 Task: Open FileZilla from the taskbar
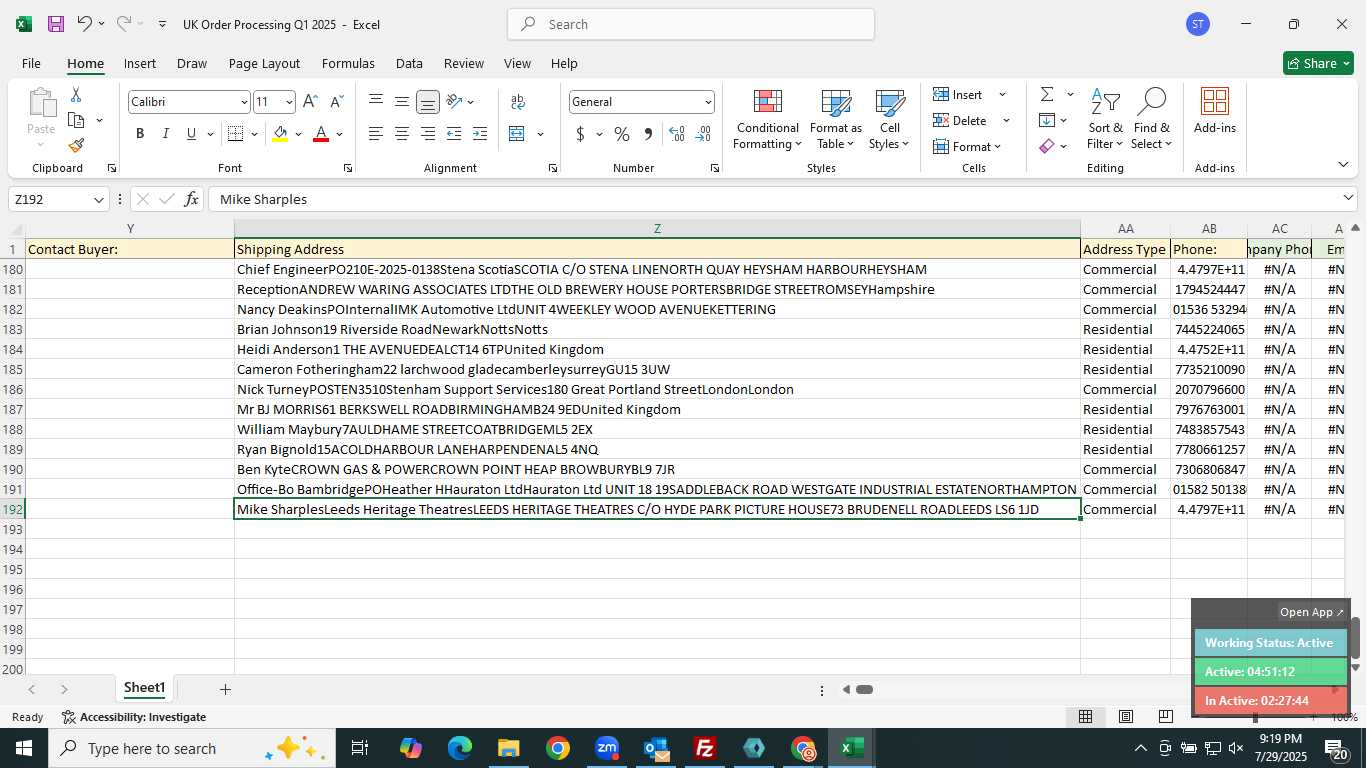click(705, 748)
